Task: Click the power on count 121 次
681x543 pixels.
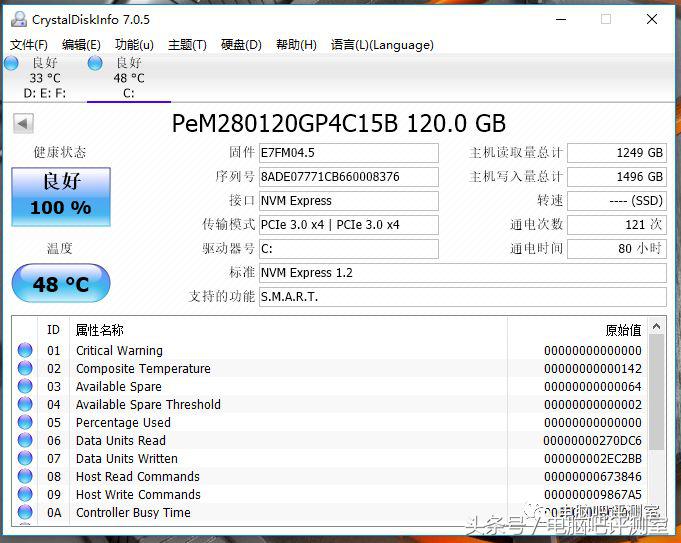Action: point(617,225)
